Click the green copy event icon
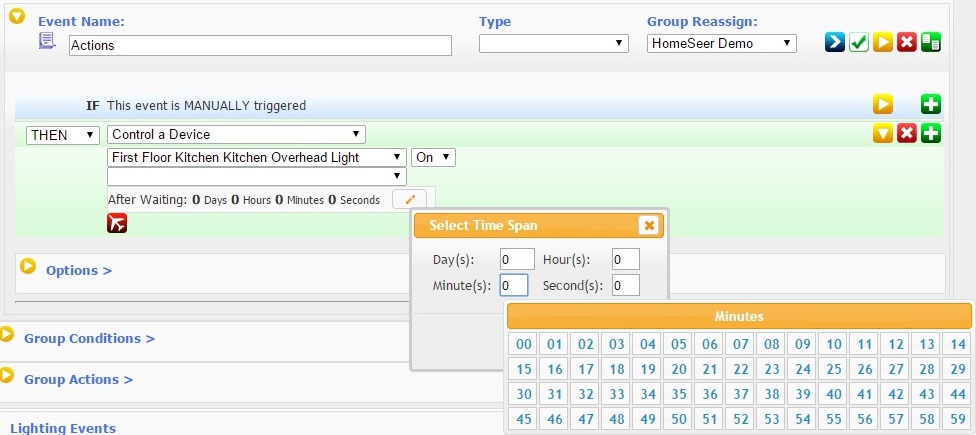Viewport: 976px width, 435px height. pyautogui.click(x=931, y=42)
